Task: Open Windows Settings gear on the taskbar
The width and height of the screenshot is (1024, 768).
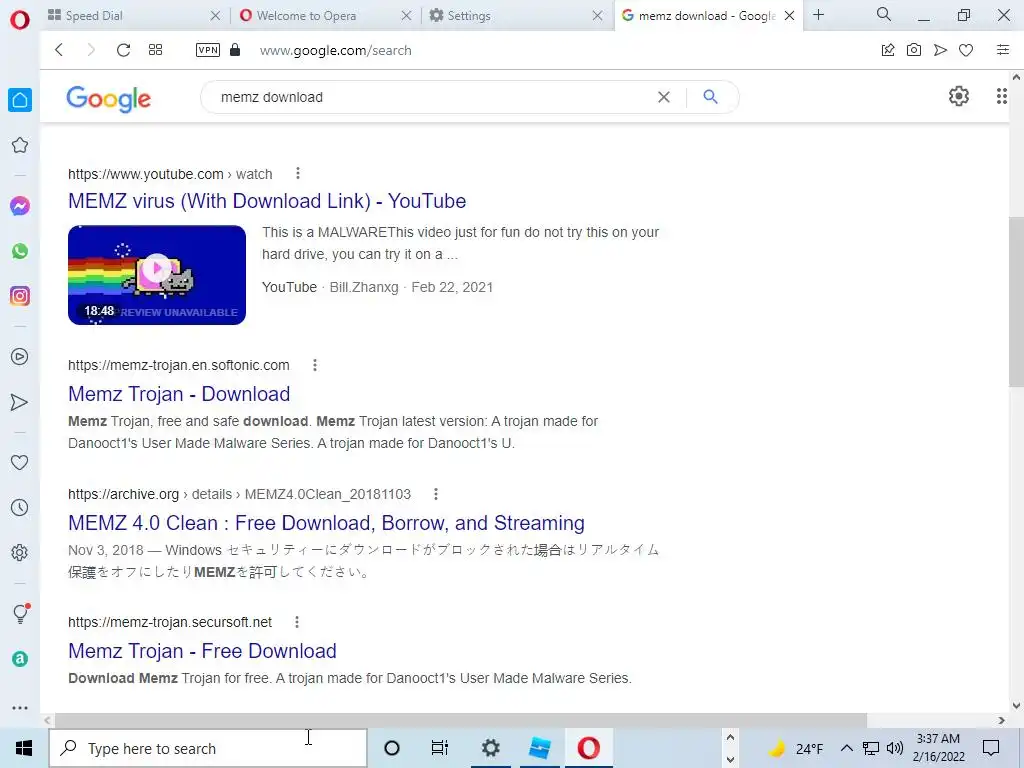Action: (x=490, y=748)
